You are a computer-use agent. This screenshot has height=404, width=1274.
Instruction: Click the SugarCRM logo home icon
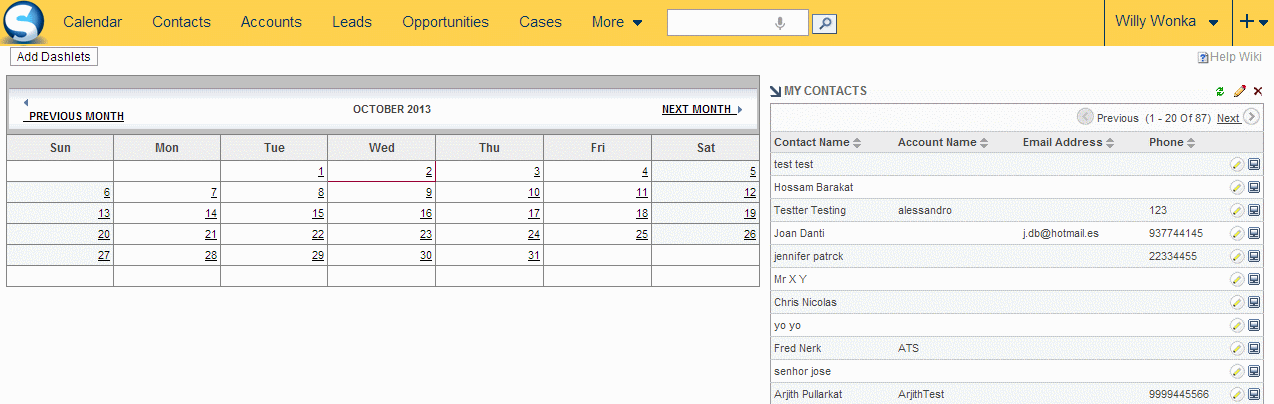click(24, 22)
